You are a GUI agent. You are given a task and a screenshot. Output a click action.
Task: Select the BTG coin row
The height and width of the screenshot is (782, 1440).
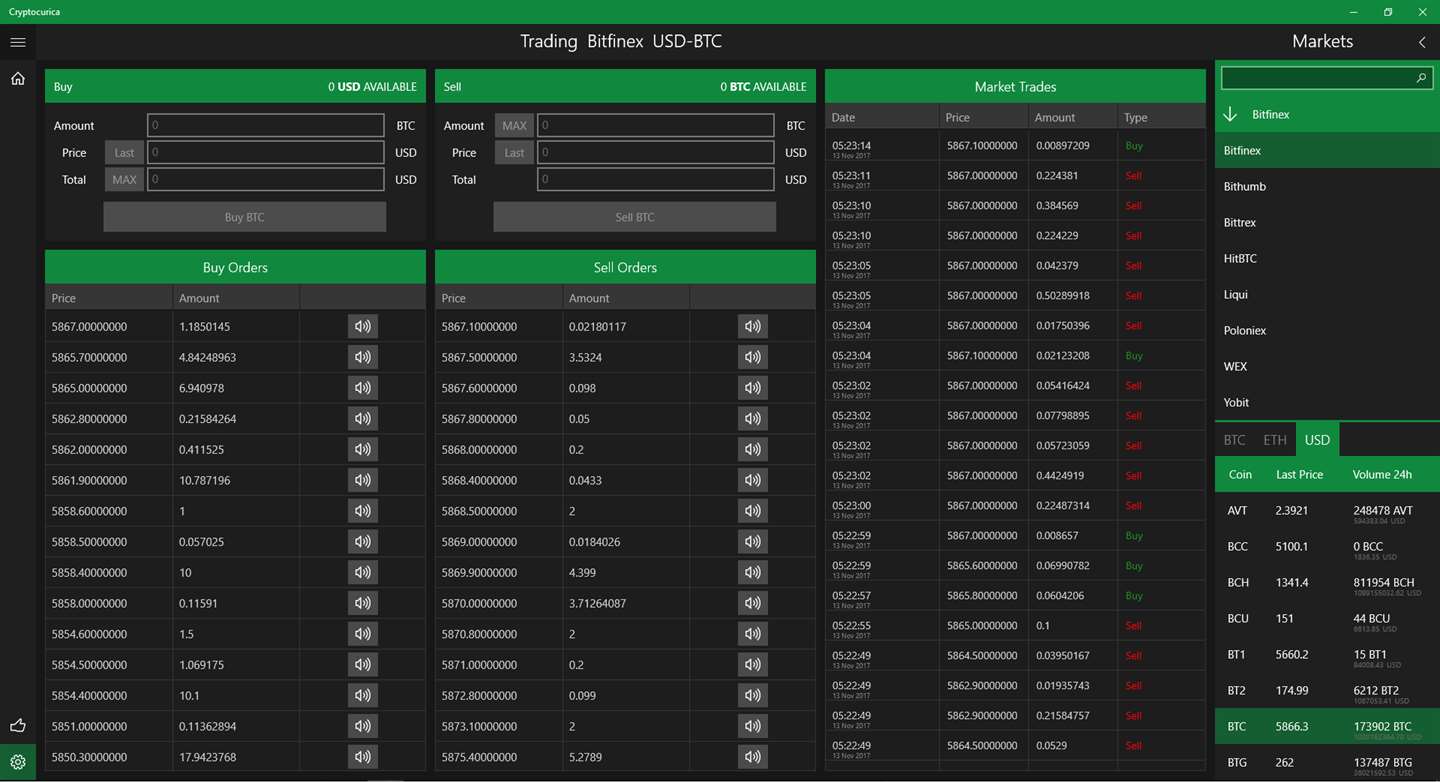click(x=1327, y=763)
